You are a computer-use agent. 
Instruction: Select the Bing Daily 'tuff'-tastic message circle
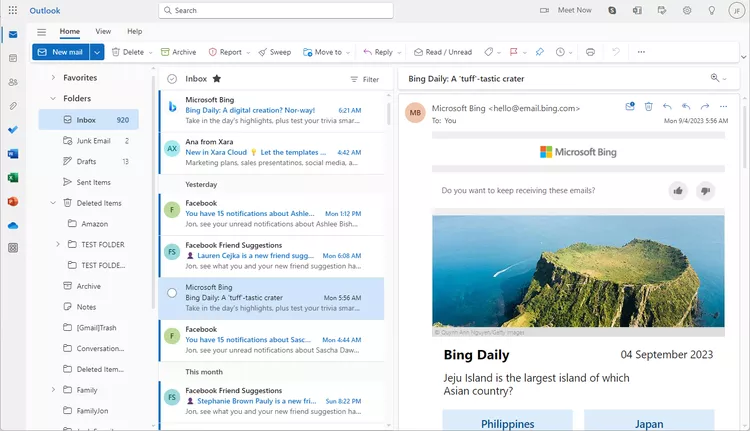172,293
